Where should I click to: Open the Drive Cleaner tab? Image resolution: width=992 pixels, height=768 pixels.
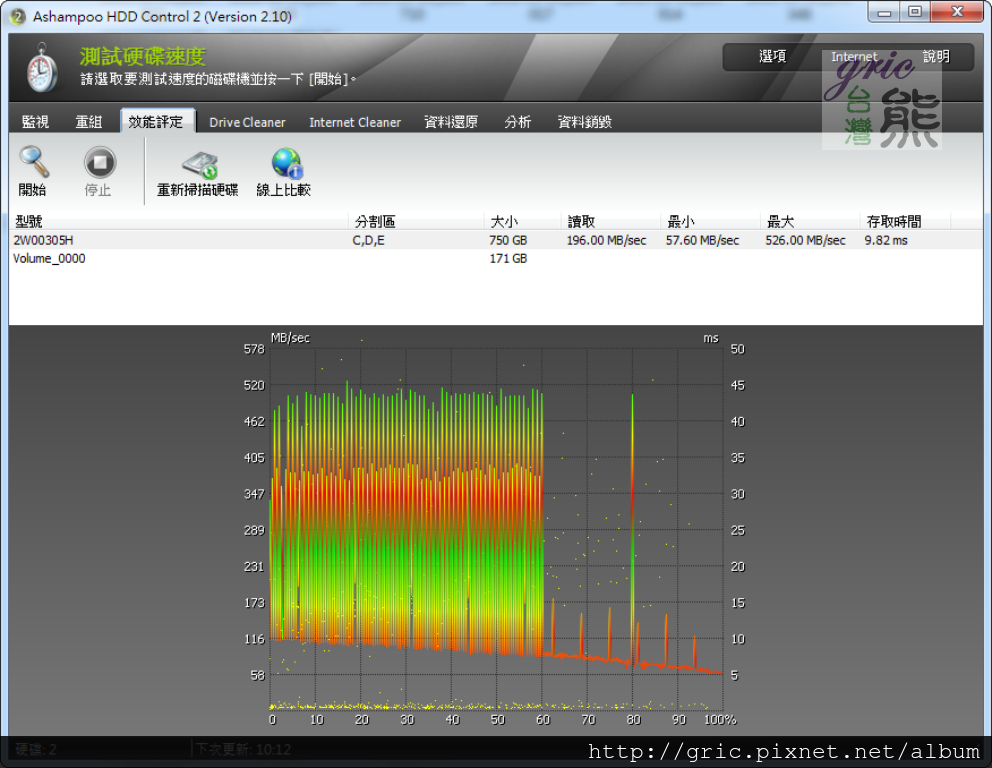click(247, 122)
